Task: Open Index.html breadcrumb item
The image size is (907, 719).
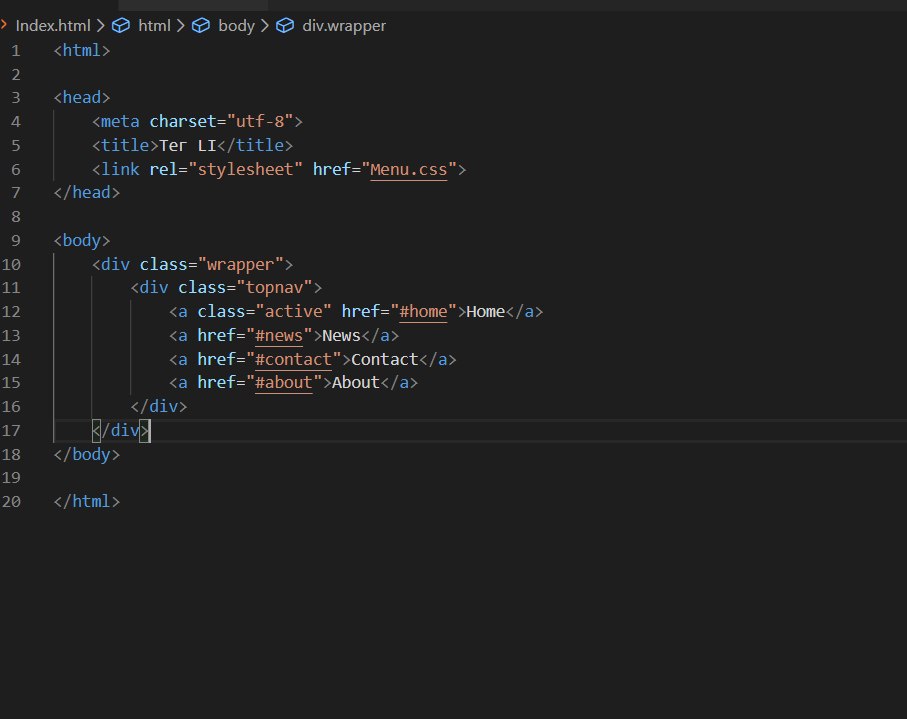Action: (53, 25)
